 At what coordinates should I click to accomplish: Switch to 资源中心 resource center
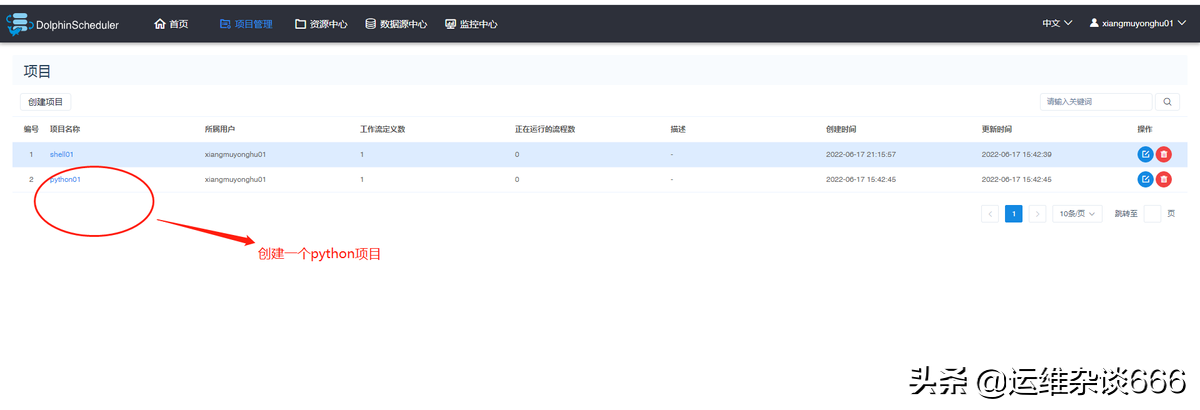[321, 24]
